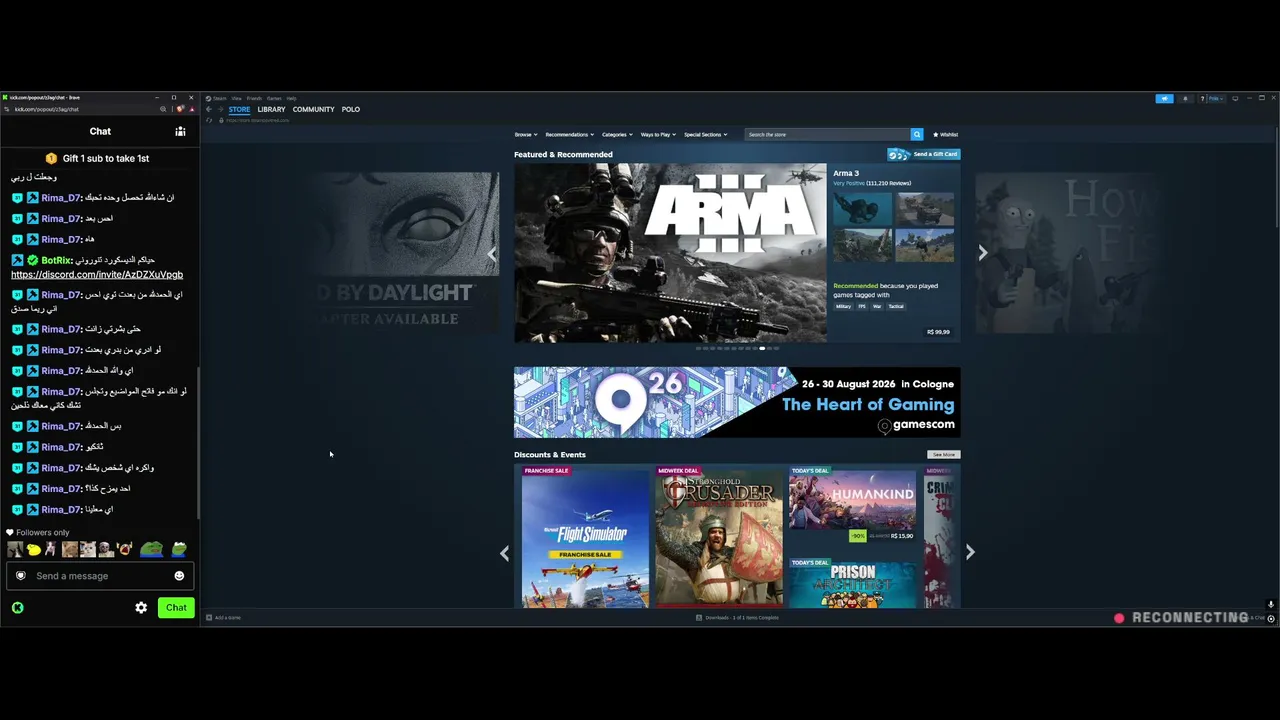Click the BotRix username in chat

click(x=57, y=261)
